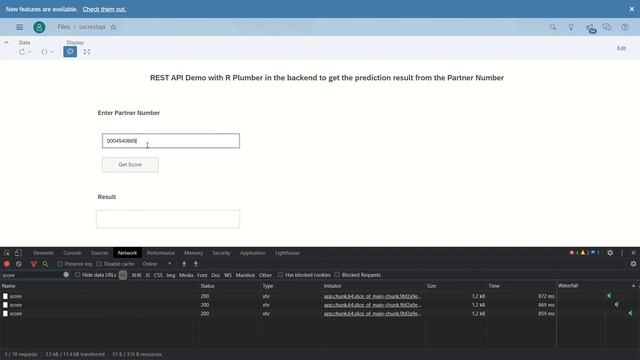This screenshot has height=360, width=640.
Task: Toggle fullscreen display icon
Action: coord(87,52)
